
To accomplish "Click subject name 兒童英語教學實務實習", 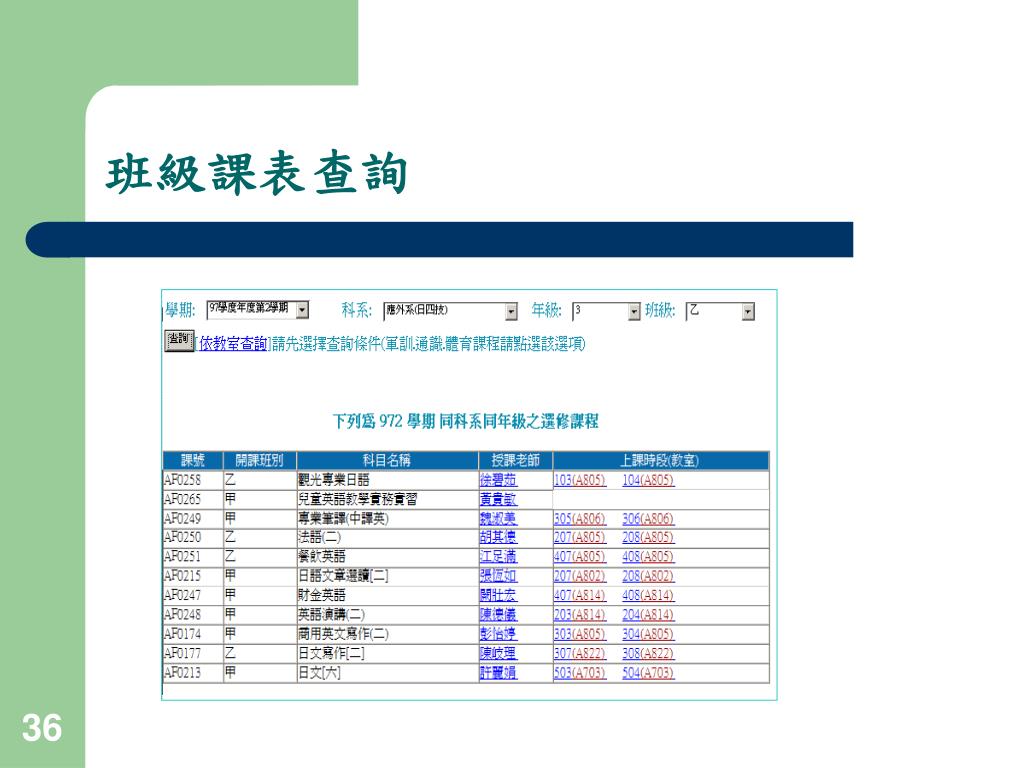I will pyautogui.click(x=357, y=500).
